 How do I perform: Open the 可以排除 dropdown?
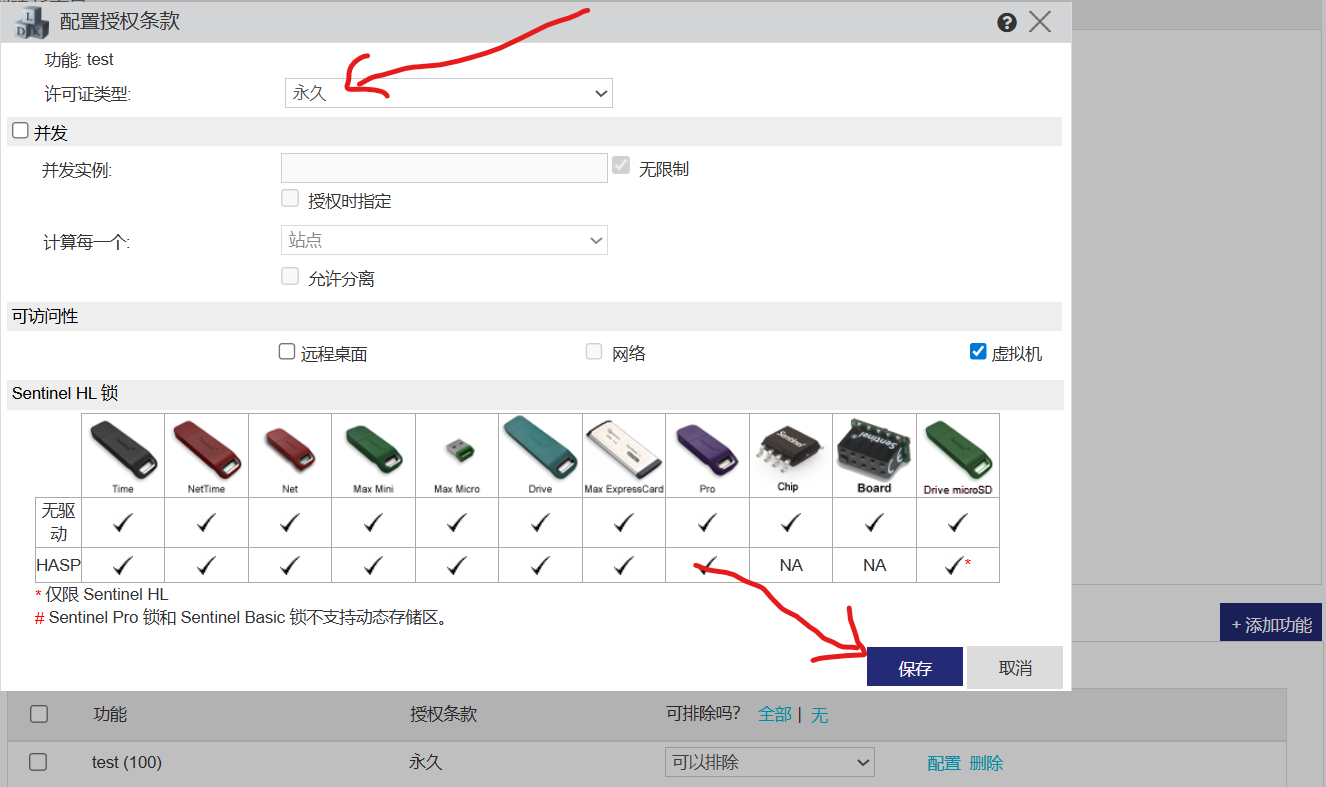(x=769, y=762)
